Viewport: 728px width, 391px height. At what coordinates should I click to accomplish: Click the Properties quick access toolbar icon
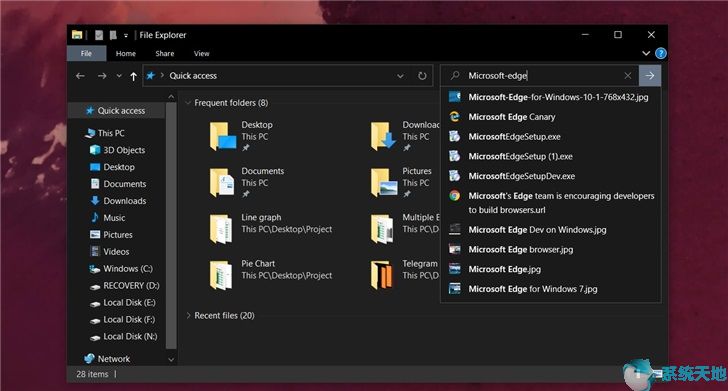(98, 35)
